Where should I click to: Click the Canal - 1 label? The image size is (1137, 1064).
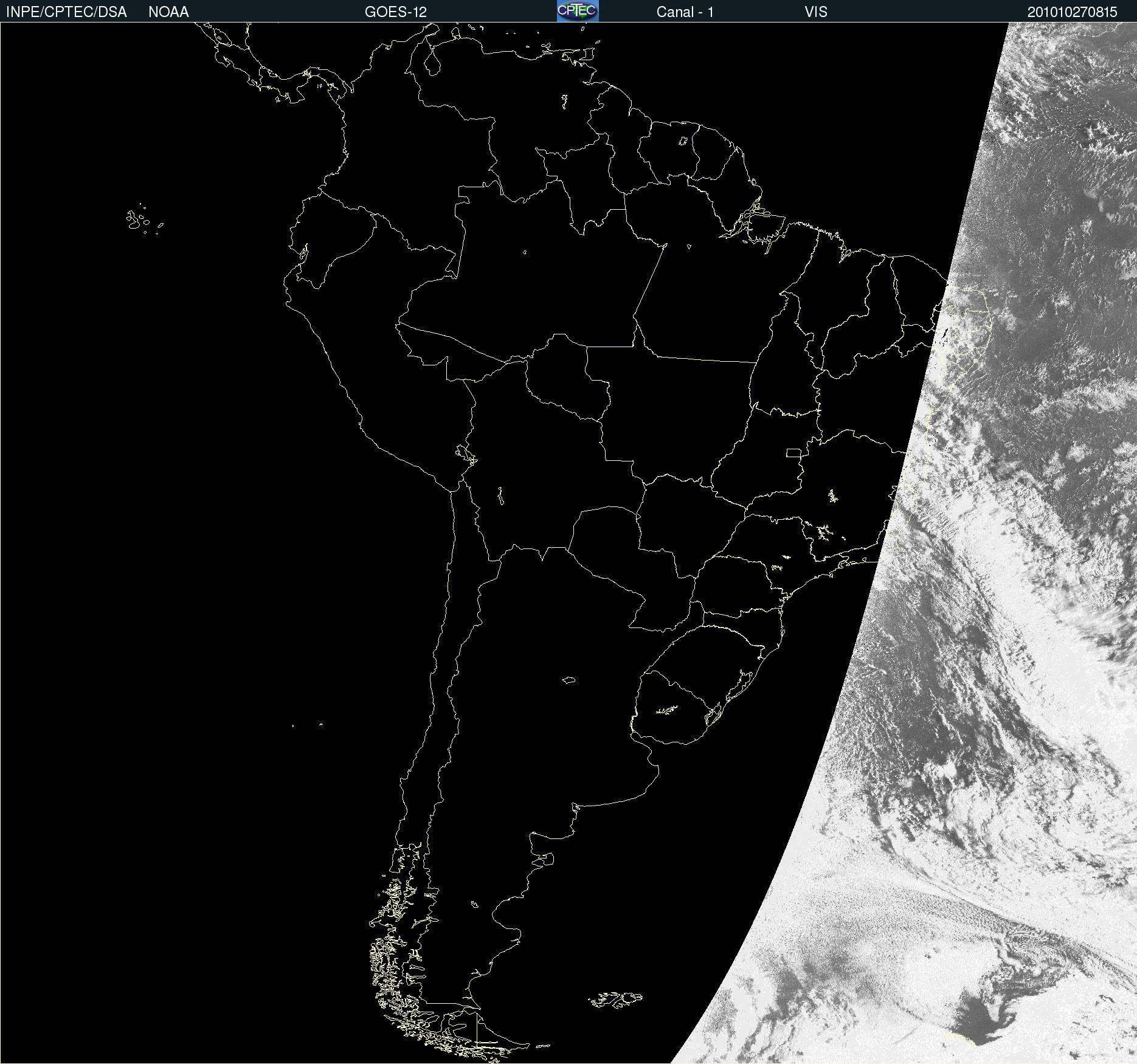685,12
